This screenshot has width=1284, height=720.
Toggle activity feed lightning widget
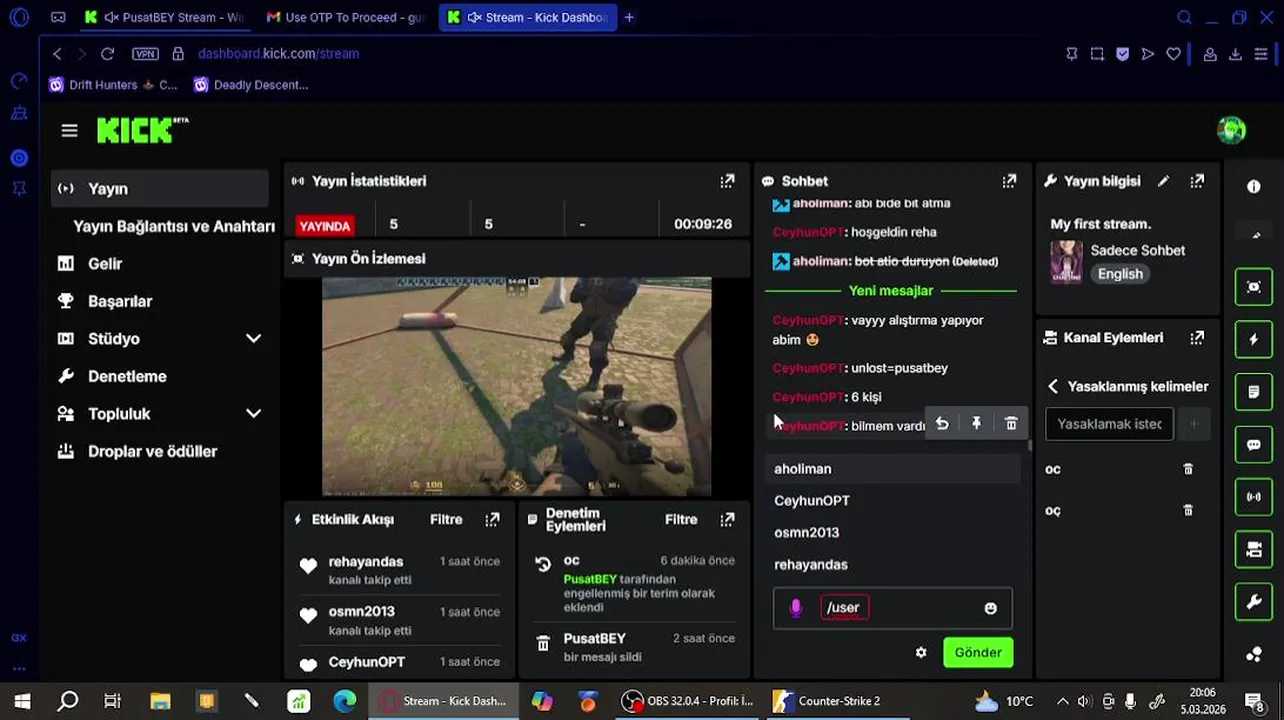click(1254, 340)
